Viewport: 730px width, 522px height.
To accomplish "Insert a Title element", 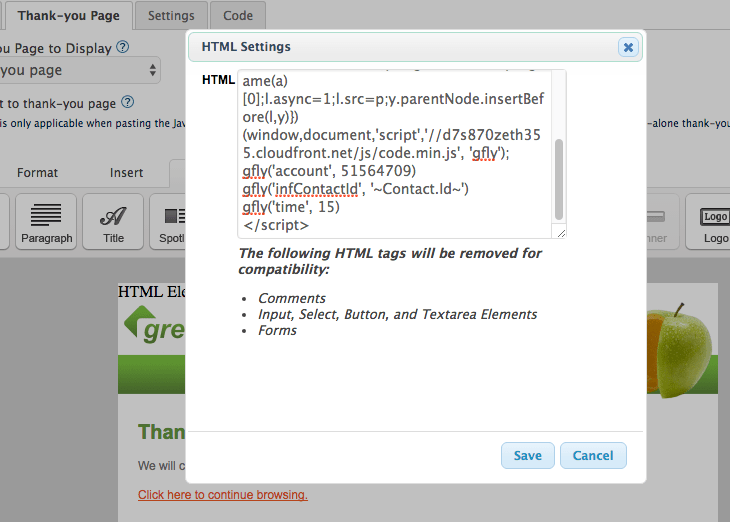I will click(113, 222).
